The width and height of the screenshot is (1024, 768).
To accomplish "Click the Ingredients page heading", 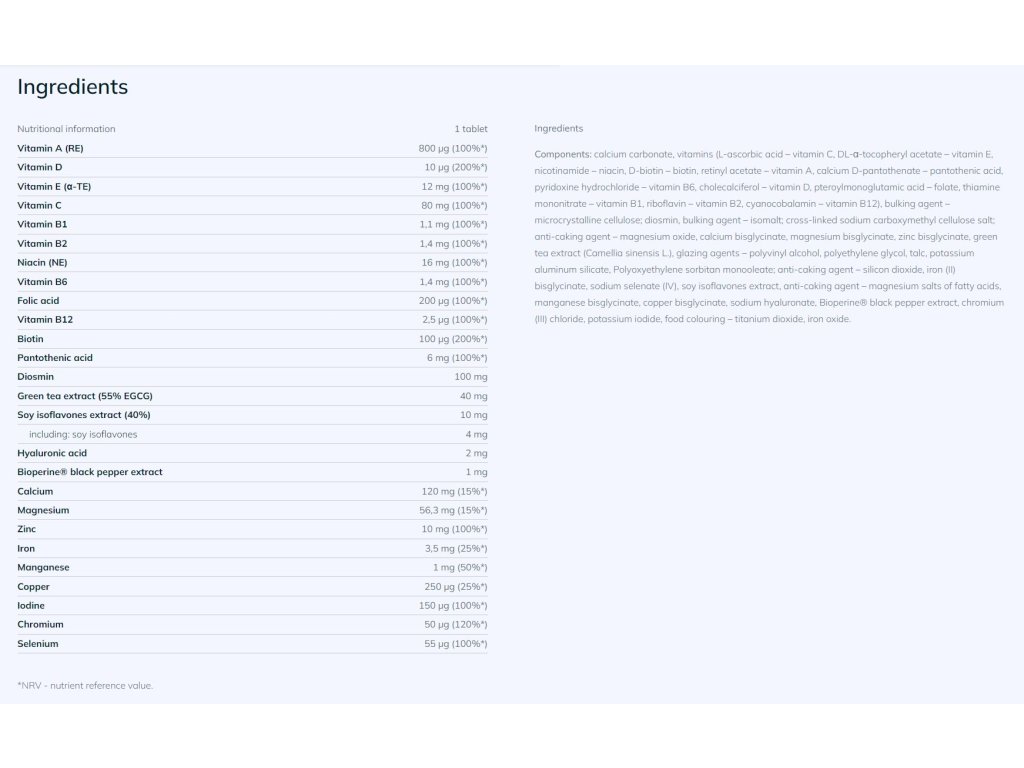I will click(73, 87).
